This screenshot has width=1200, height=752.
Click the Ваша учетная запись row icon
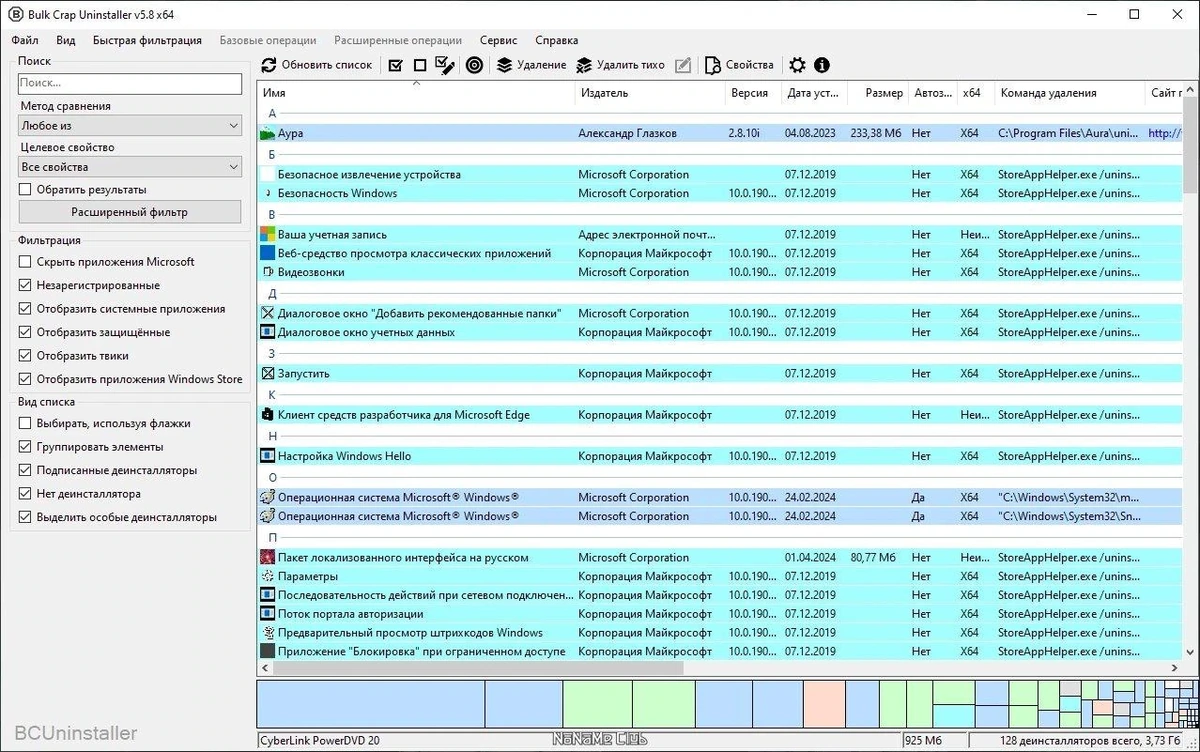tap(267, 234)
